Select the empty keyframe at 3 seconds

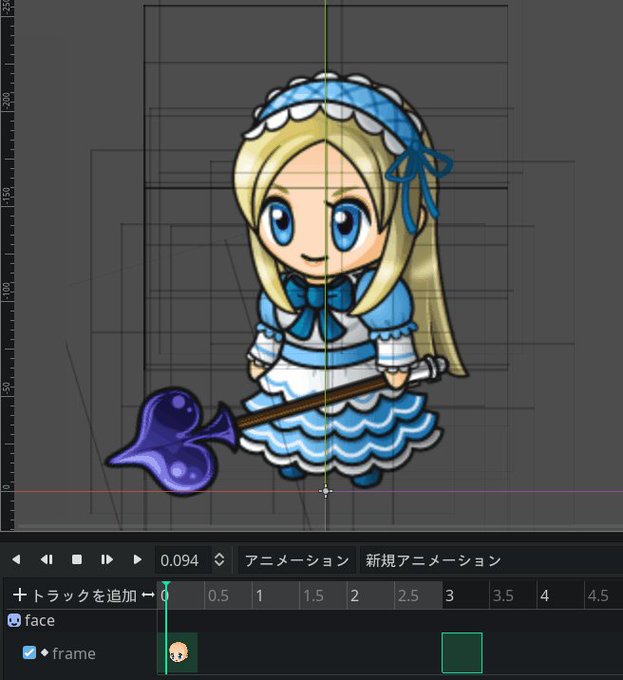(462, 652)
